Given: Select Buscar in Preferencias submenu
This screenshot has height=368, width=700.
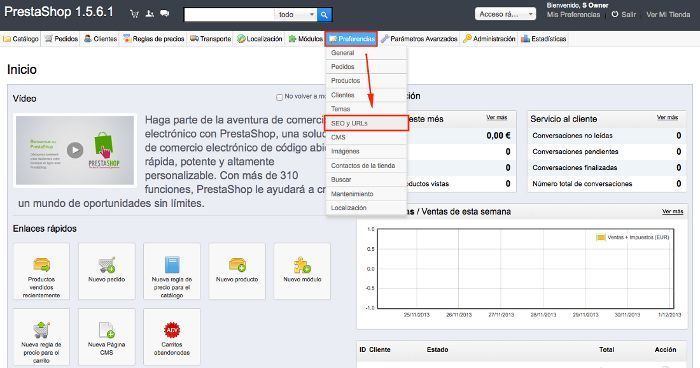Looking at the screenshot, I should coord(366,180).
